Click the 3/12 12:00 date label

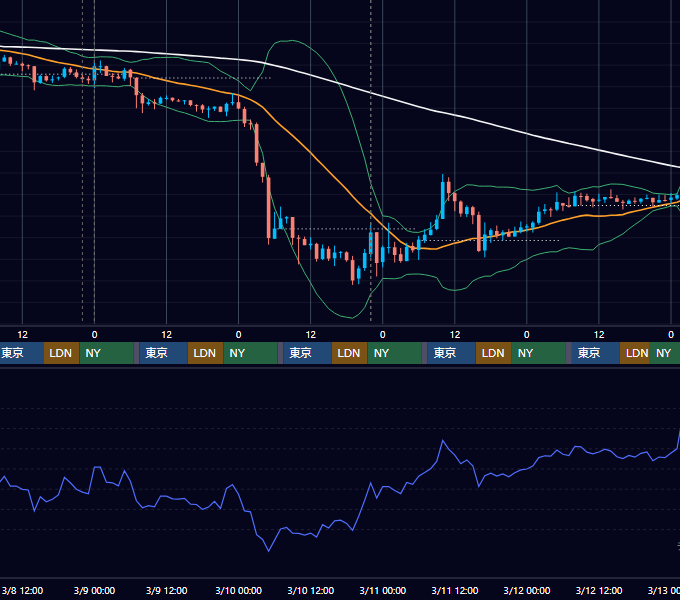598,590
